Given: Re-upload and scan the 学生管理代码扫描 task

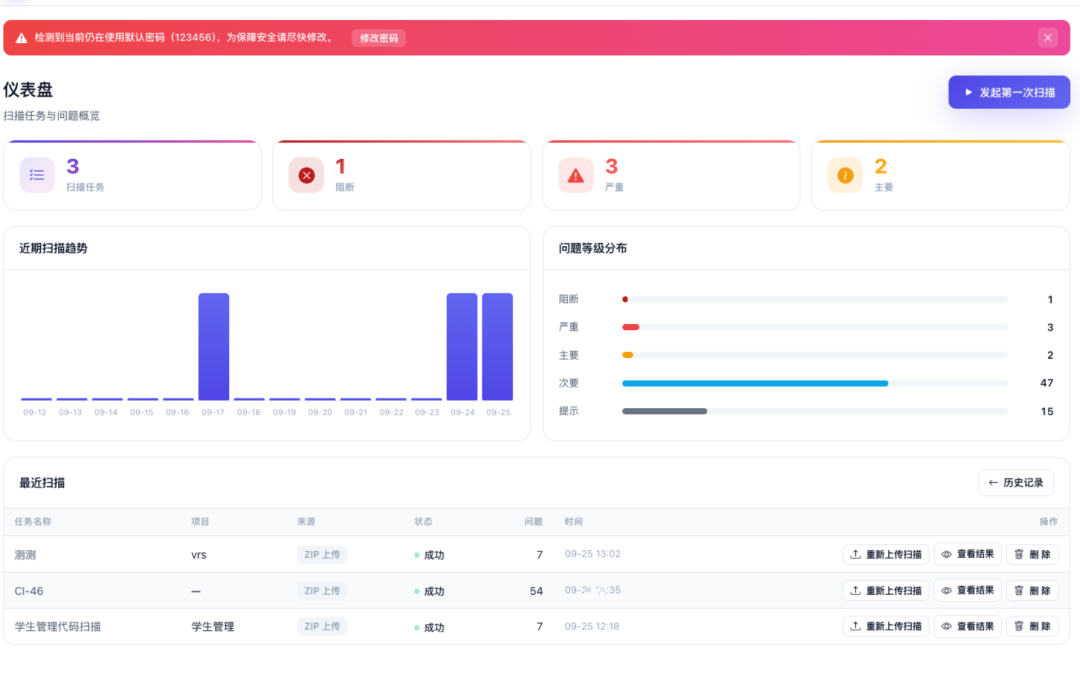Looking at the screenshot, I should click(x=886, y=626).
